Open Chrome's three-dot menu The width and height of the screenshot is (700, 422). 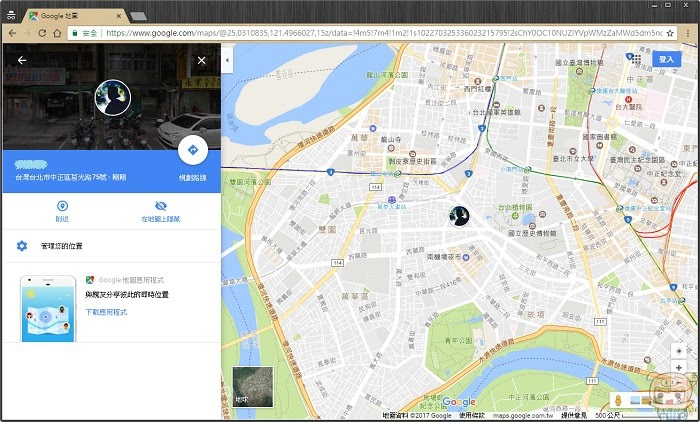(688, 33)
